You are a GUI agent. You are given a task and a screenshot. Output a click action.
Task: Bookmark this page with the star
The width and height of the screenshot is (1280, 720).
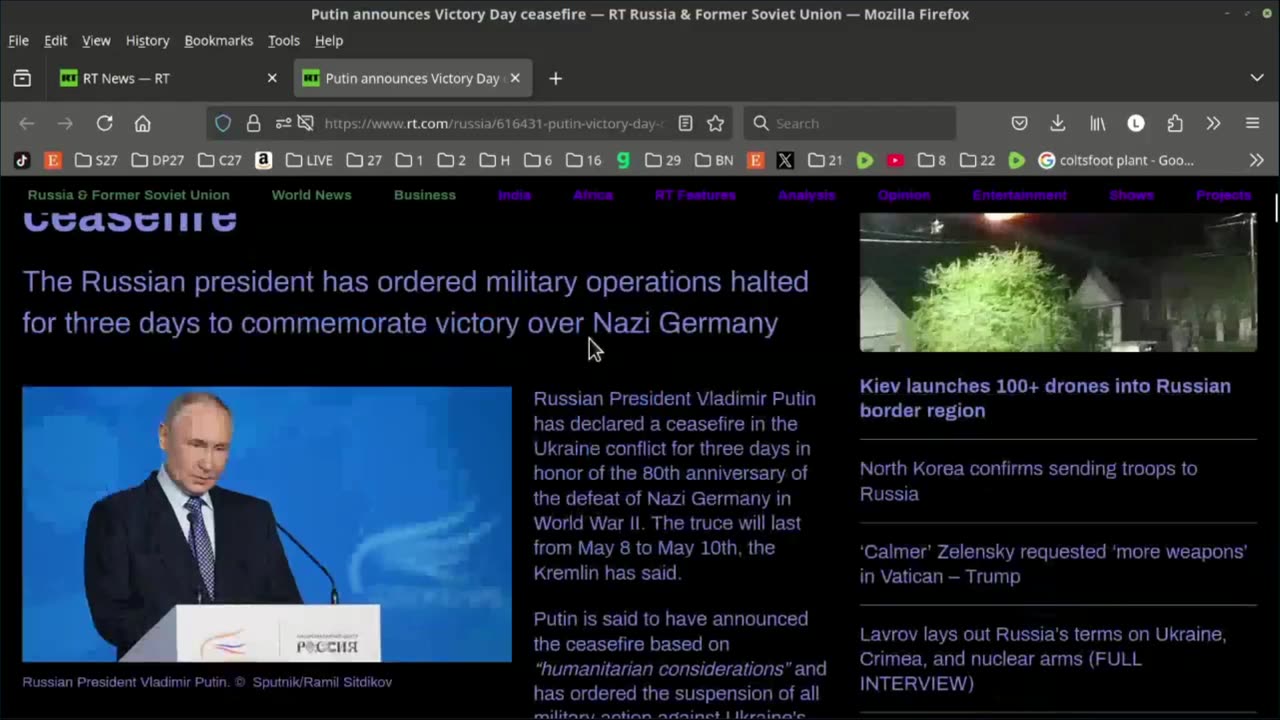pyautogui.click(x=715, y=123)
